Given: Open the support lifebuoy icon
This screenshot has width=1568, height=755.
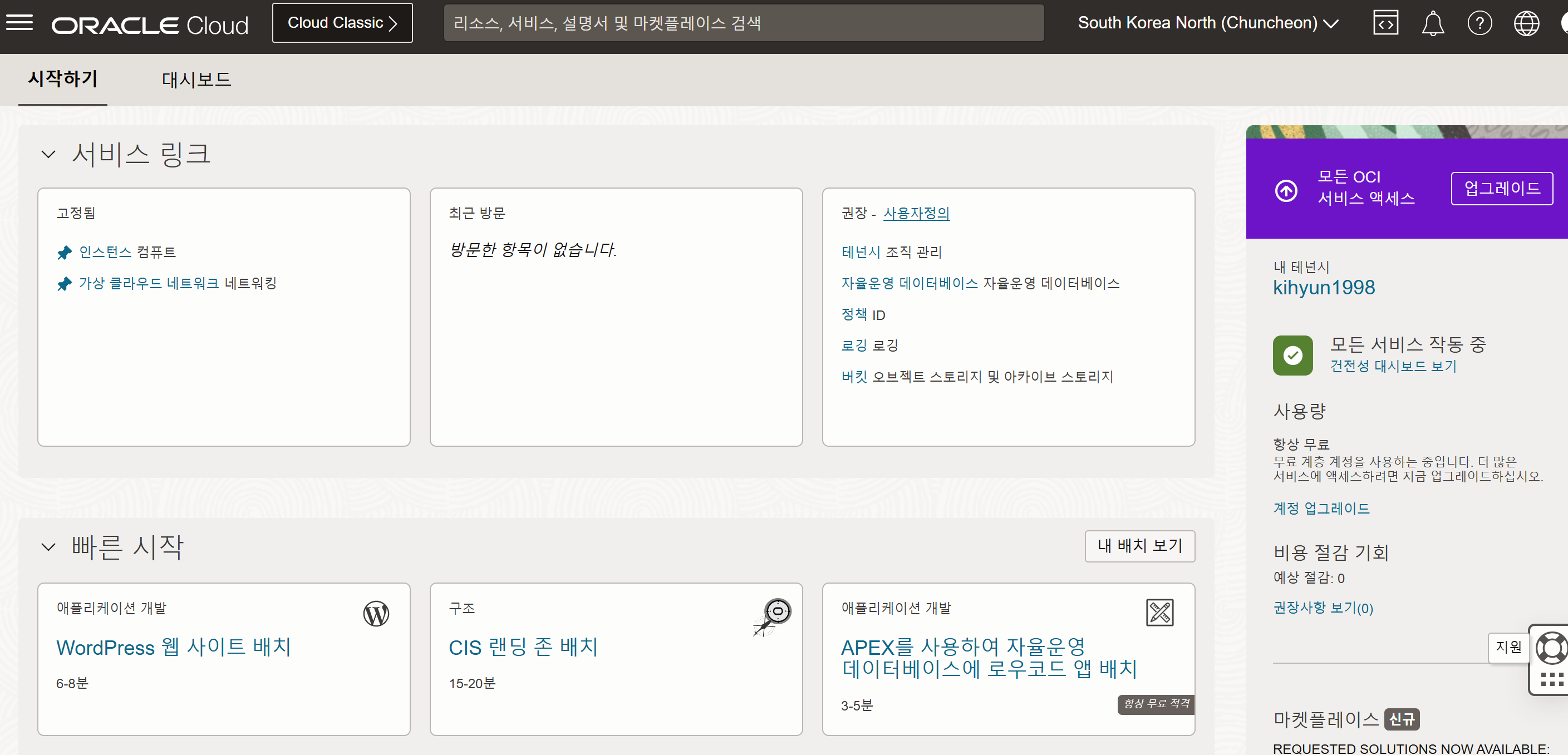Looking at the screenshot, I should (1551, 647).
